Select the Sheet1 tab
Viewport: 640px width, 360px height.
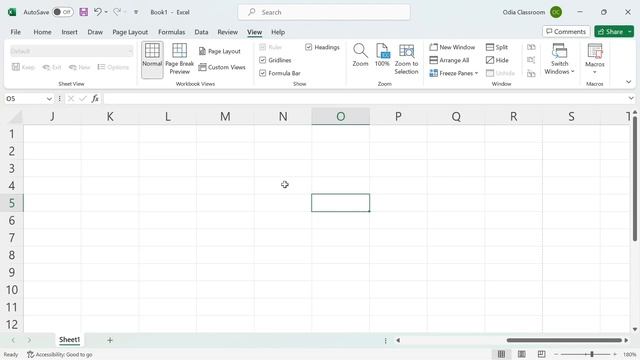[69, 340]
